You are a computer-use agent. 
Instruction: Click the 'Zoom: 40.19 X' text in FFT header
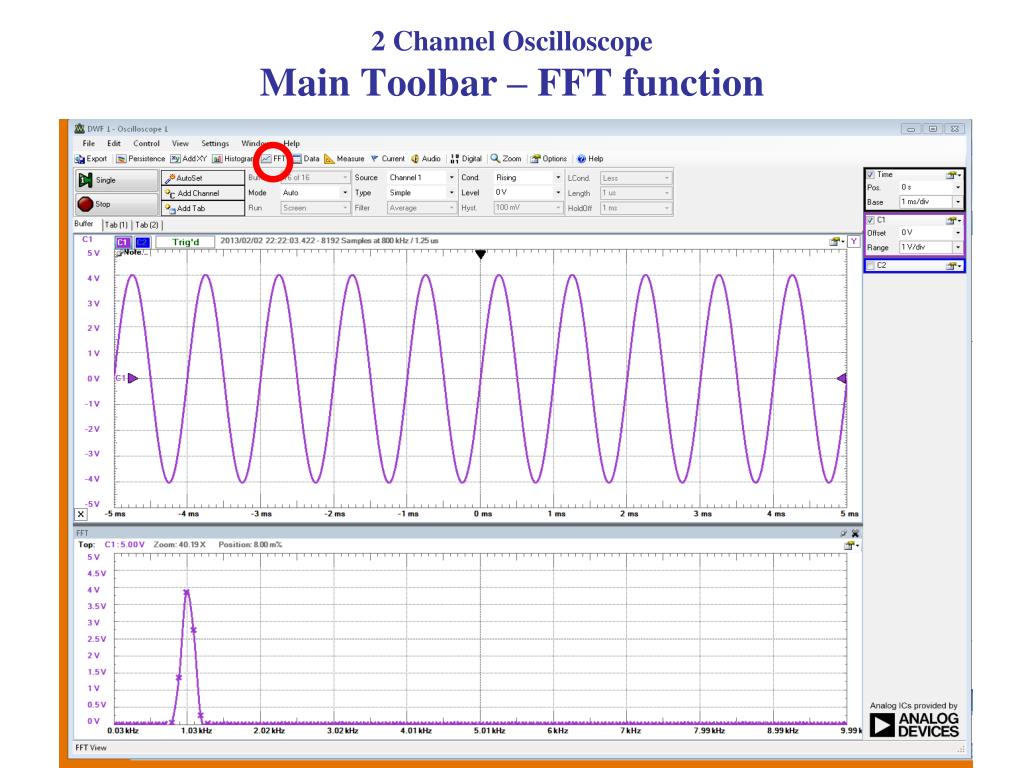[180, 545]
